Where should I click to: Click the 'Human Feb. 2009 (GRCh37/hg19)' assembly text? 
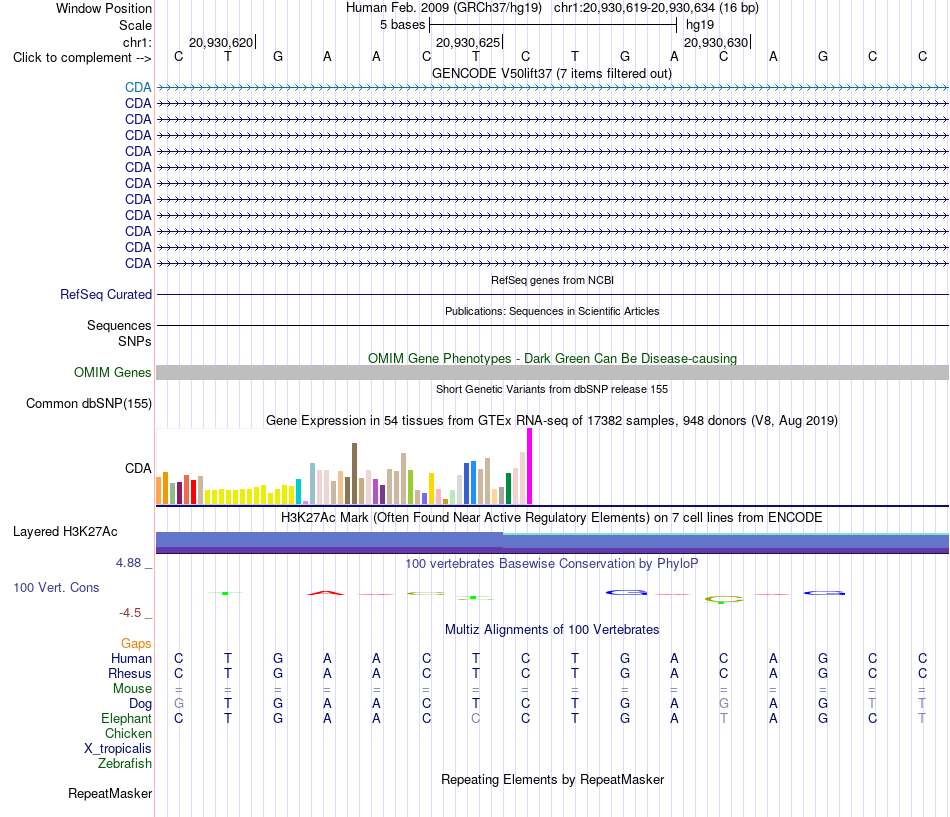443,8
